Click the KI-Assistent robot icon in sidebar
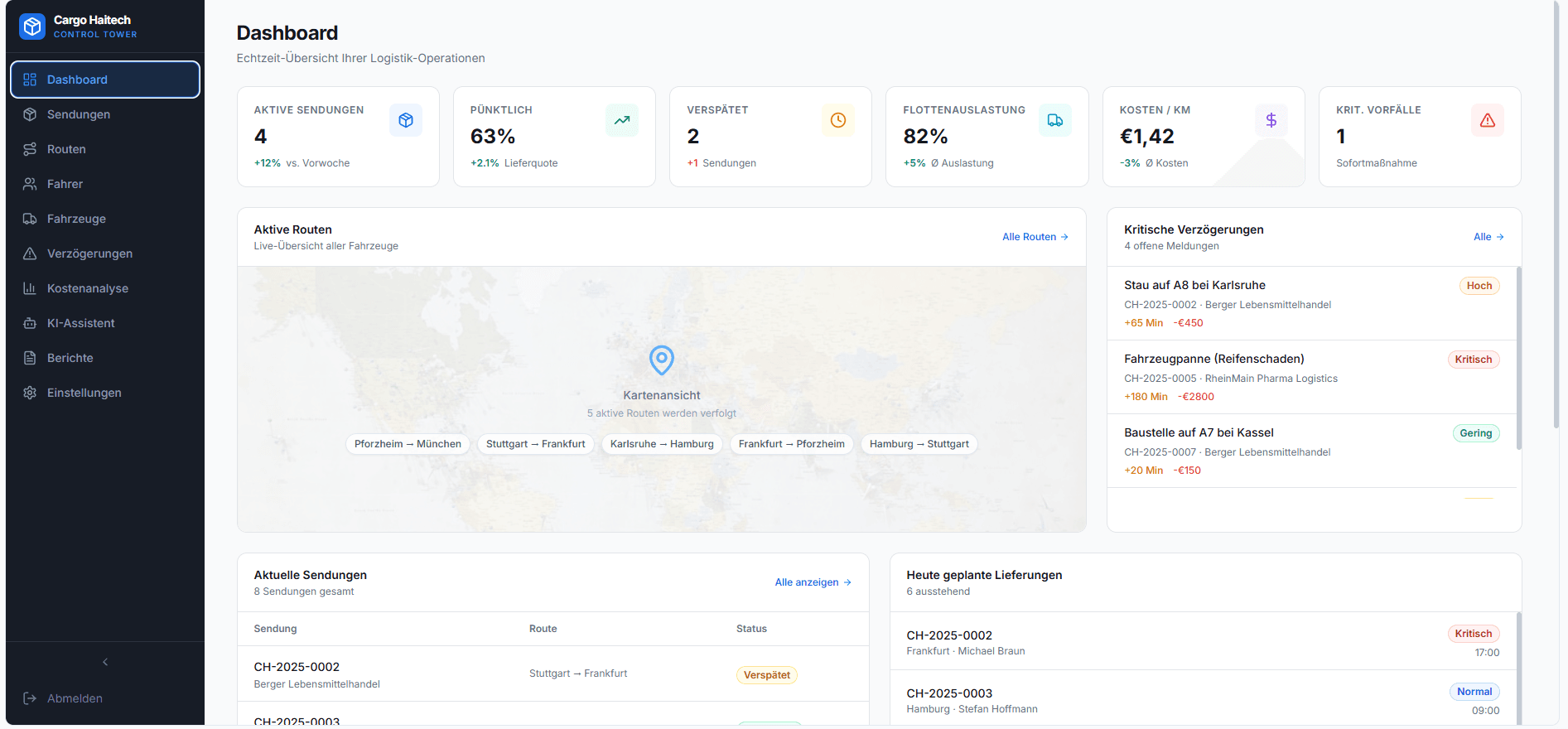The image size is (1568, 729). [30, 323]
